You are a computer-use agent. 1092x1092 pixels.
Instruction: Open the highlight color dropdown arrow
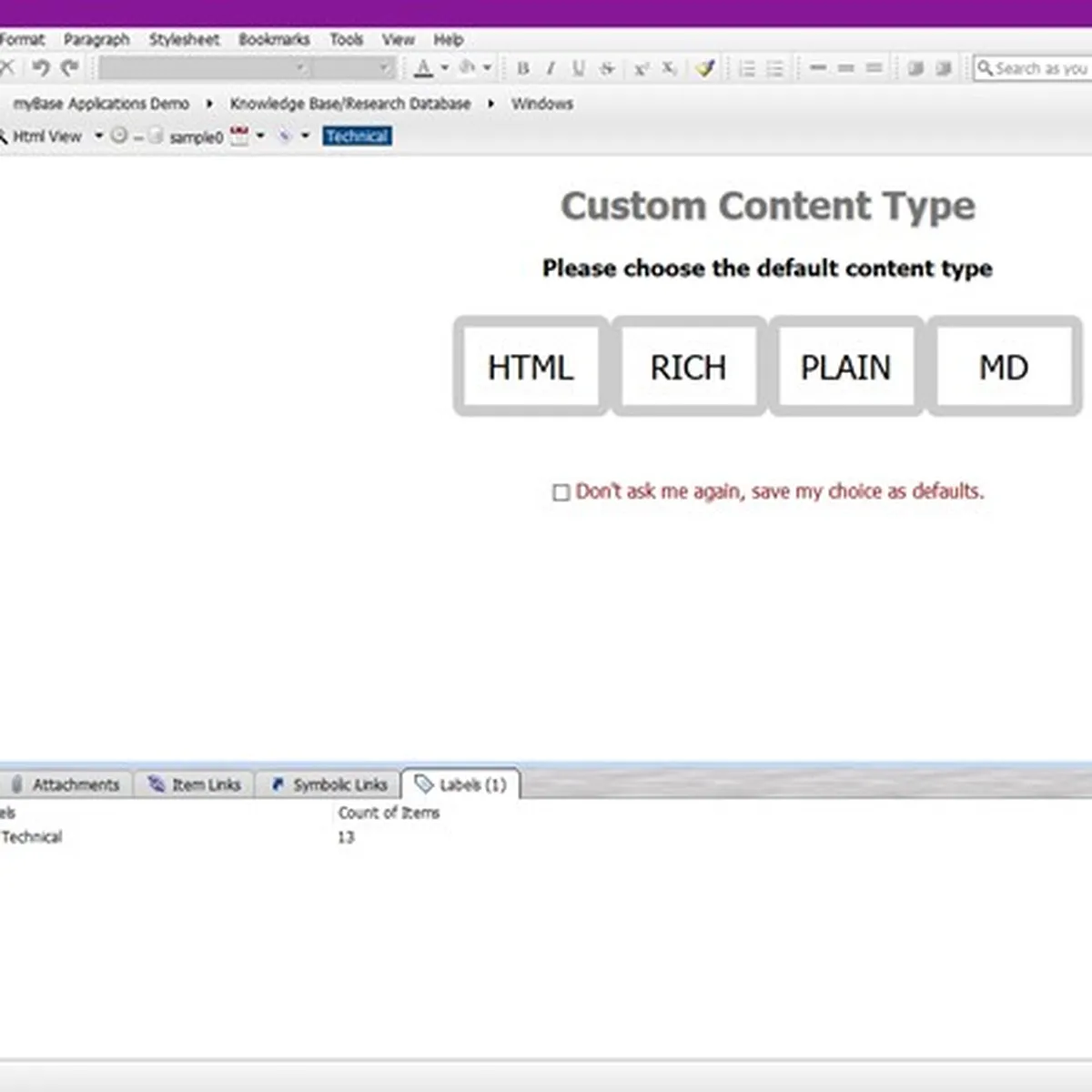coord(487,67)
